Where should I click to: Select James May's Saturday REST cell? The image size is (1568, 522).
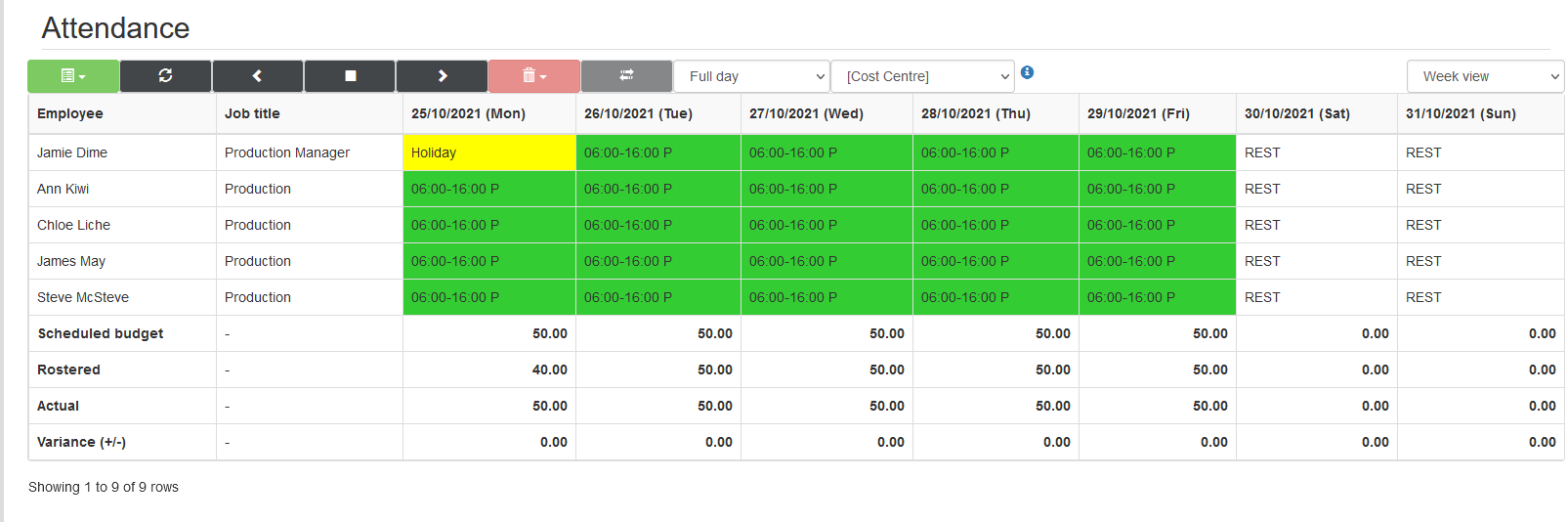click(x=1317, y=261)
